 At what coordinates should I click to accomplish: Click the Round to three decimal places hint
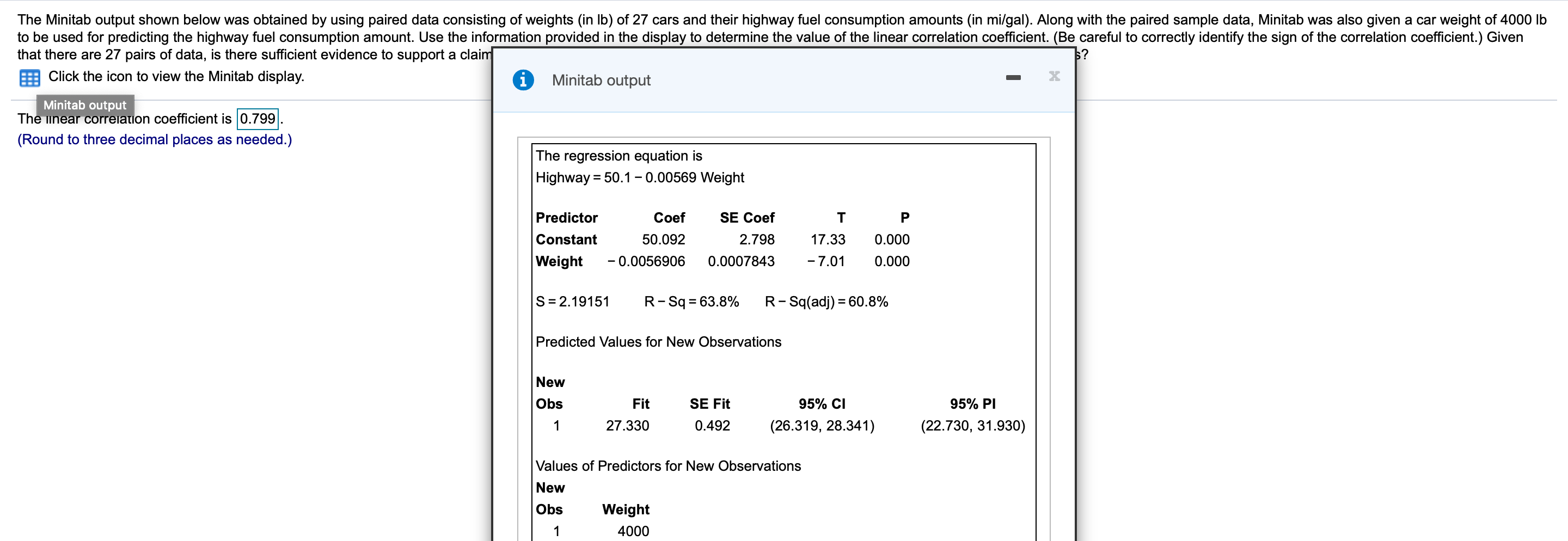(154, 139)
